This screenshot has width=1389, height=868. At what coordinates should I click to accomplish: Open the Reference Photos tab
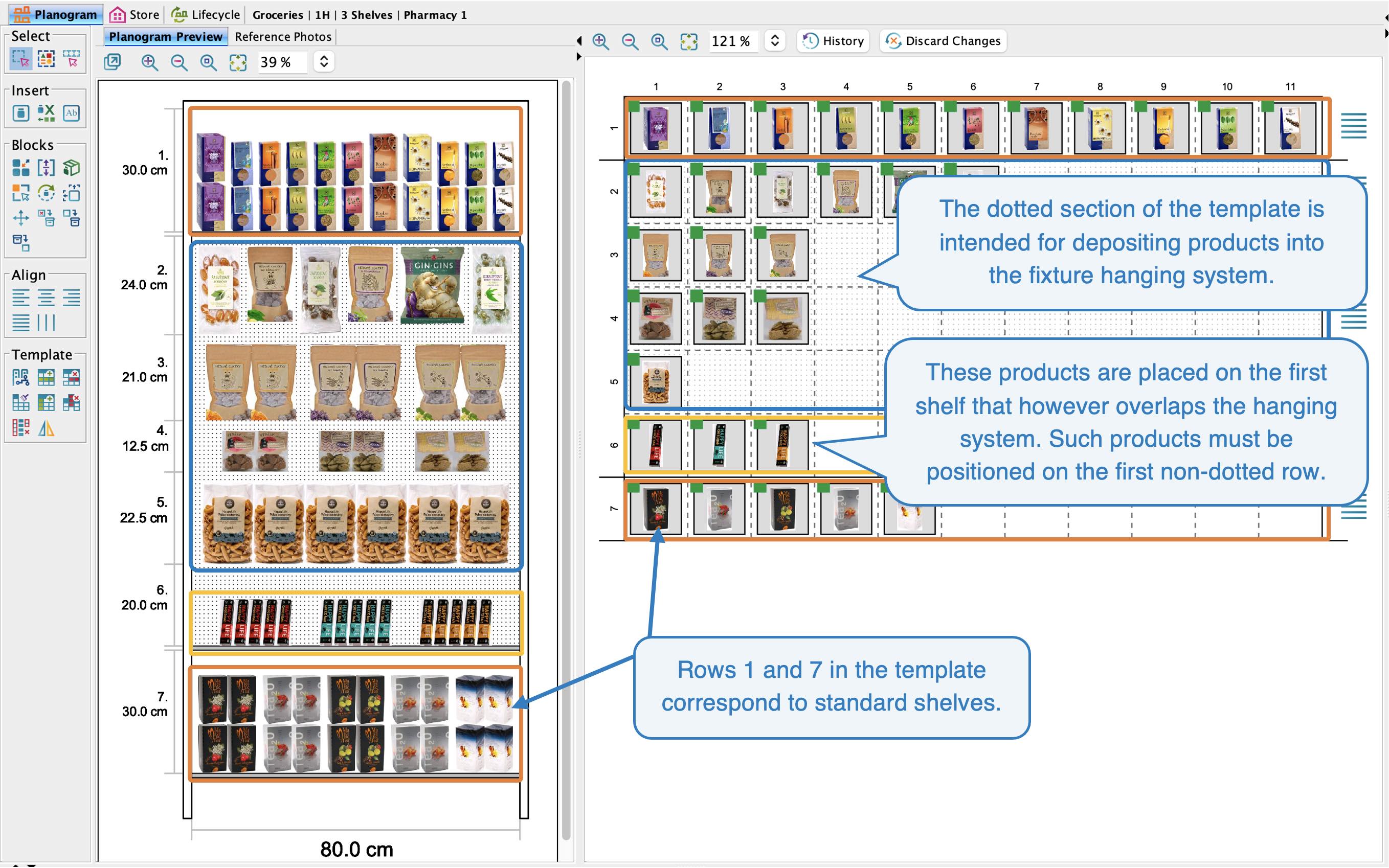[283, 37]
